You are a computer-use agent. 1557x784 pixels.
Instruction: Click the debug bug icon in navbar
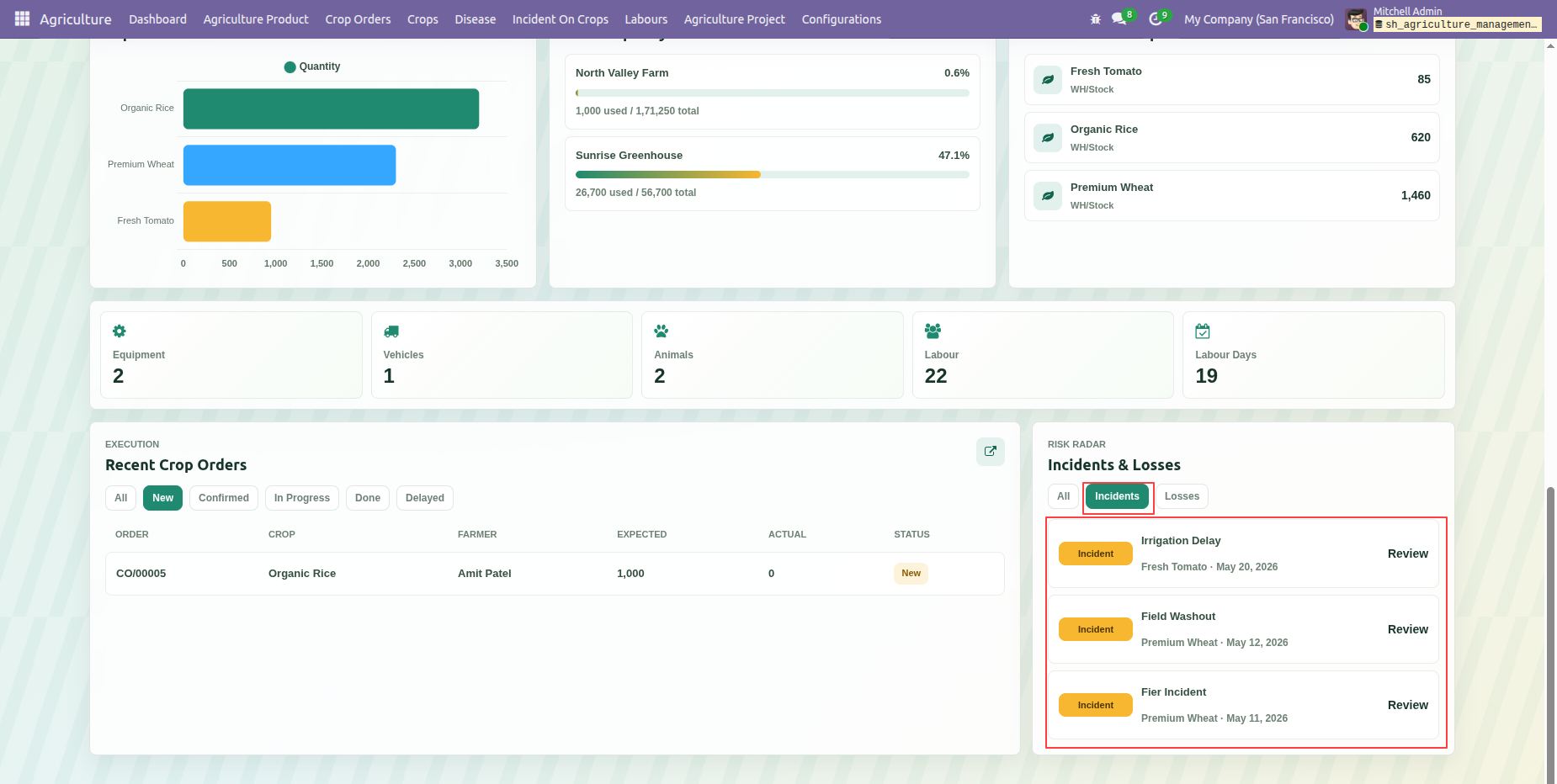coord(1095,19)
